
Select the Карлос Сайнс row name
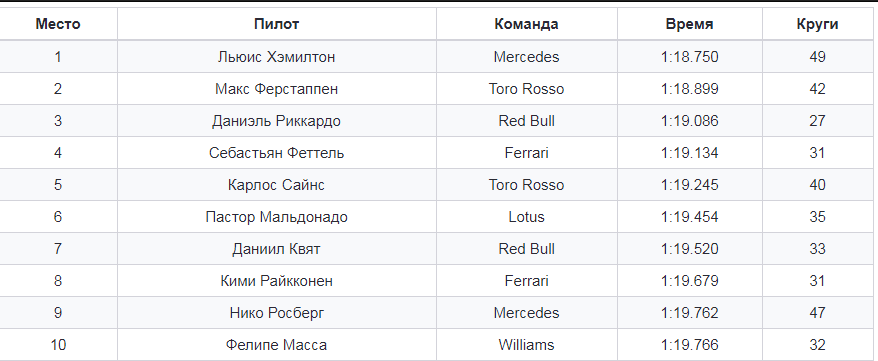(x=277, y=185)
